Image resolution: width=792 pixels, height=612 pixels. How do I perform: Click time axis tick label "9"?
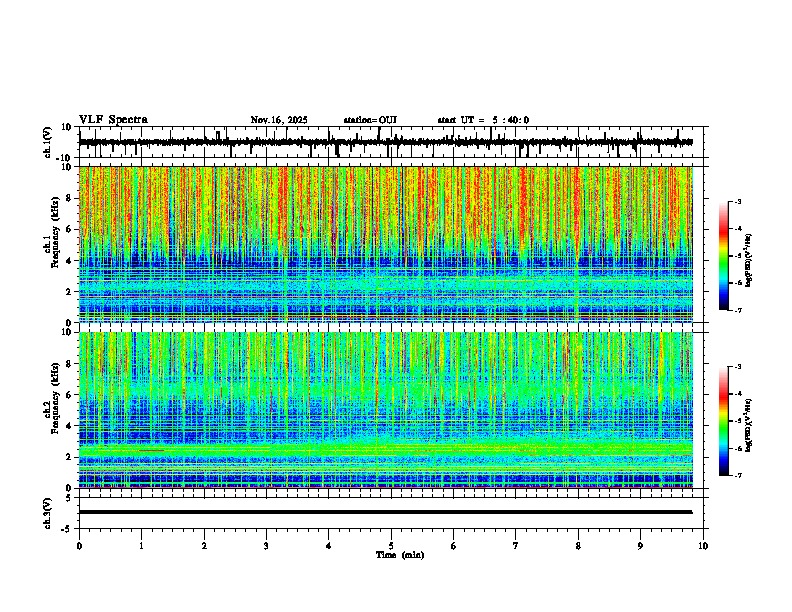640,546
